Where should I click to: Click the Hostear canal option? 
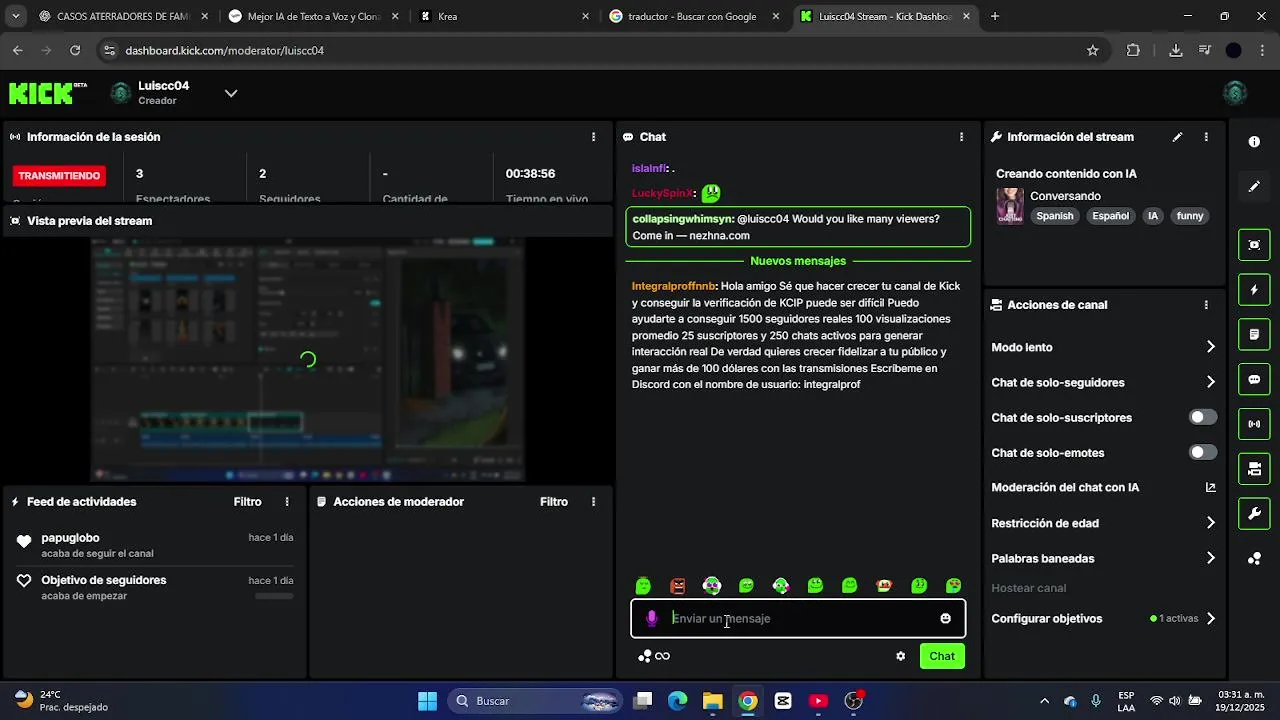[x=1029, y=588]
